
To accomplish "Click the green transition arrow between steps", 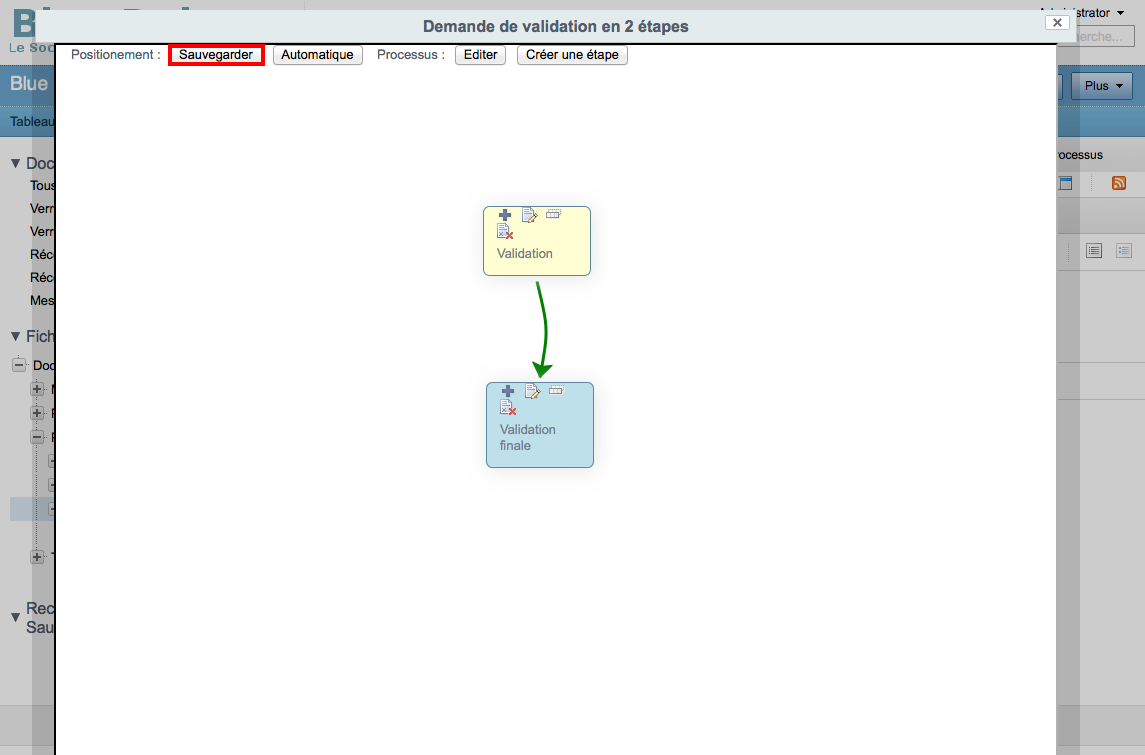I will click(544, 329).
